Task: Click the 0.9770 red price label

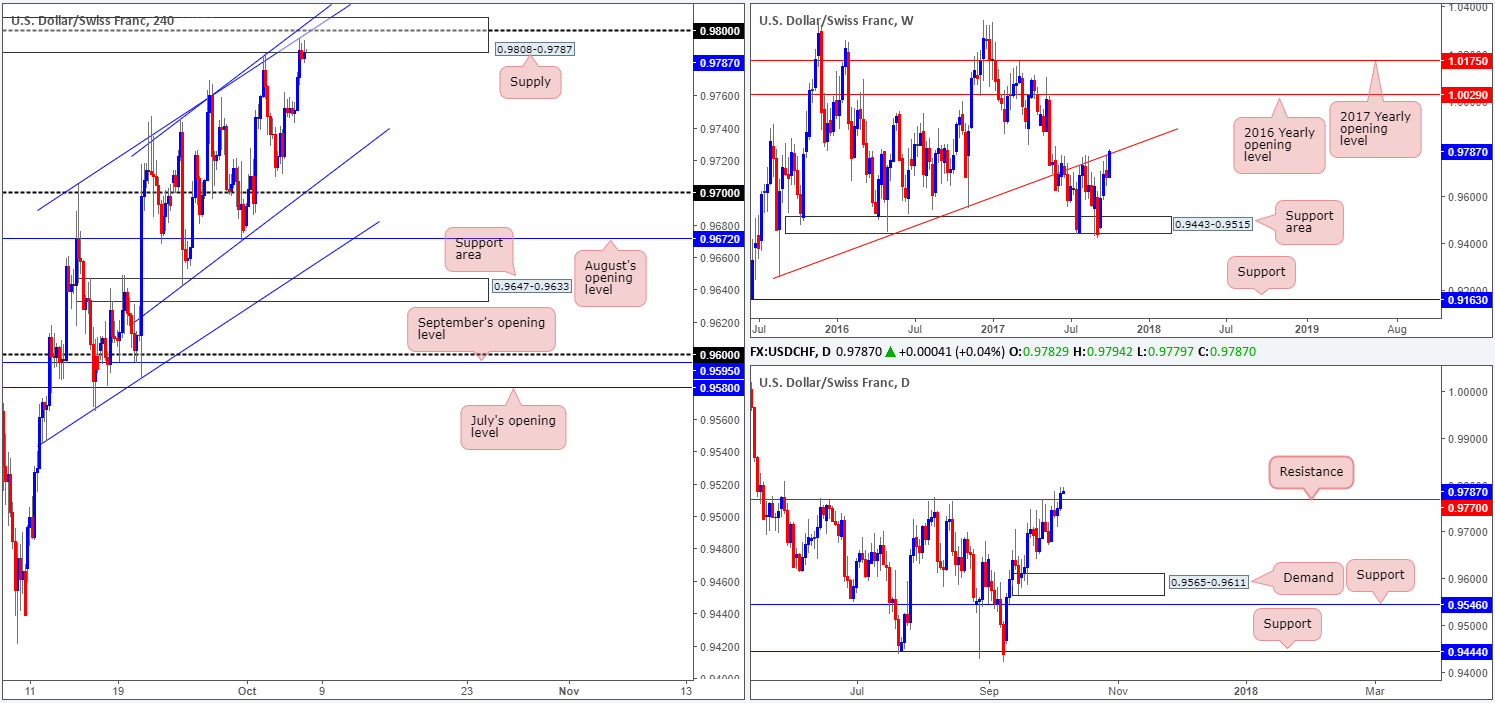Action: 1467,507
